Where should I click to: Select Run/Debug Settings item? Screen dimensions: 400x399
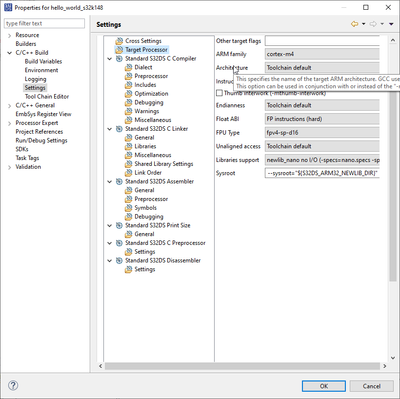pos(41,141)
